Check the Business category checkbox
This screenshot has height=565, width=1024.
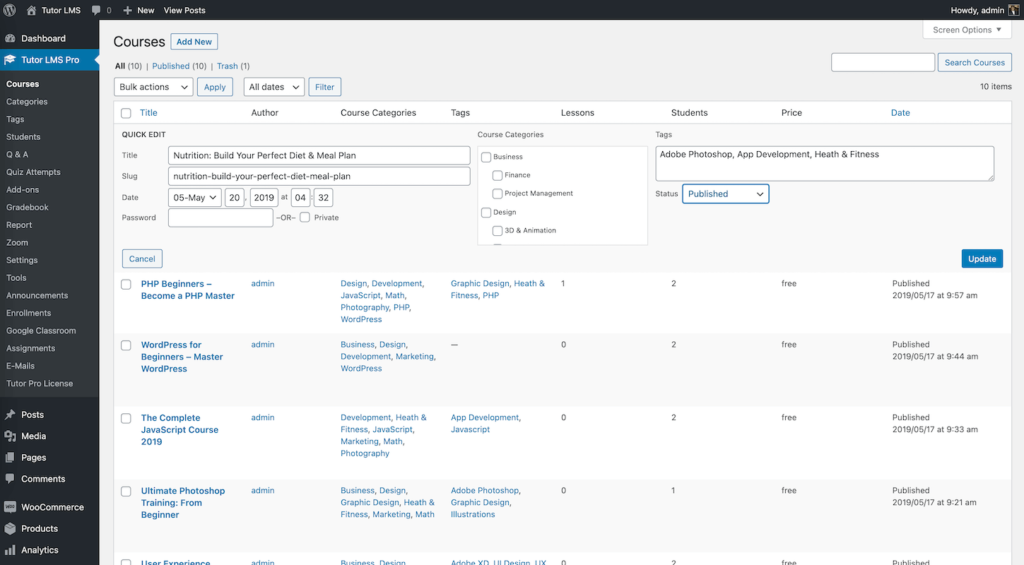pyautogui.click(x=486, y=157)
